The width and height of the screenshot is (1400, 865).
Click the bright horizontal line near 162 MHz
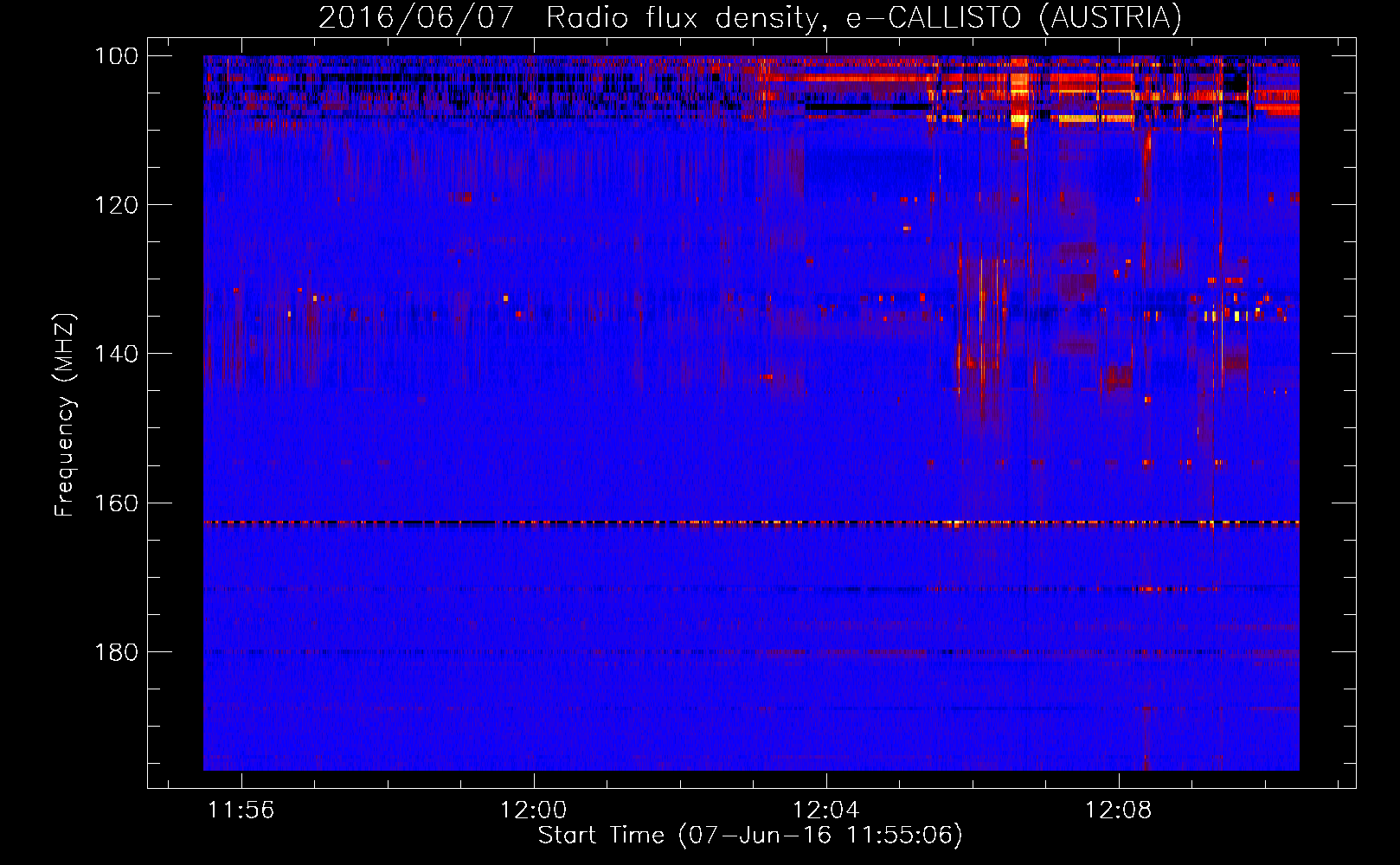pos(751,522)
